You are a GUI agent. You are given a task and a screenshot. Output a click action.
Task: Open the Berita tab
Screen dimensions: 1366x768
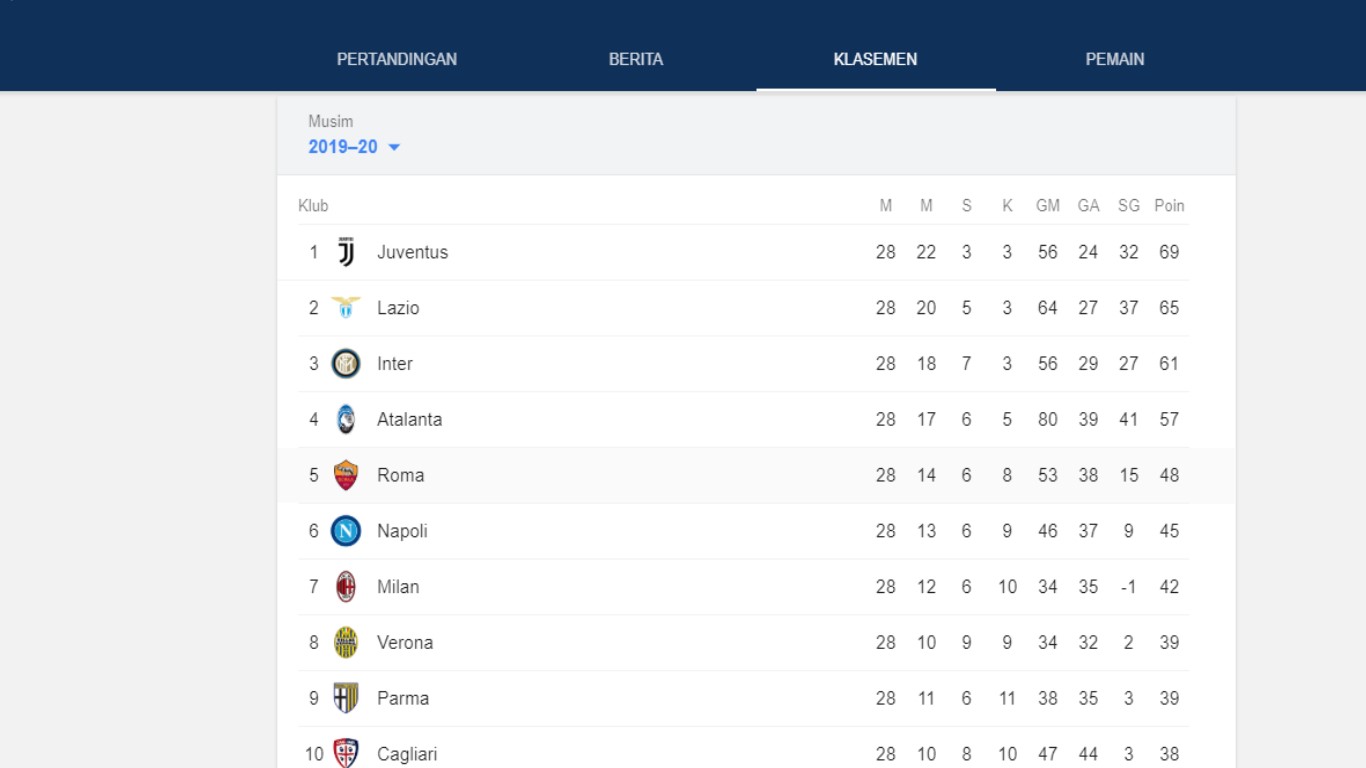click(x=636, y=59)
